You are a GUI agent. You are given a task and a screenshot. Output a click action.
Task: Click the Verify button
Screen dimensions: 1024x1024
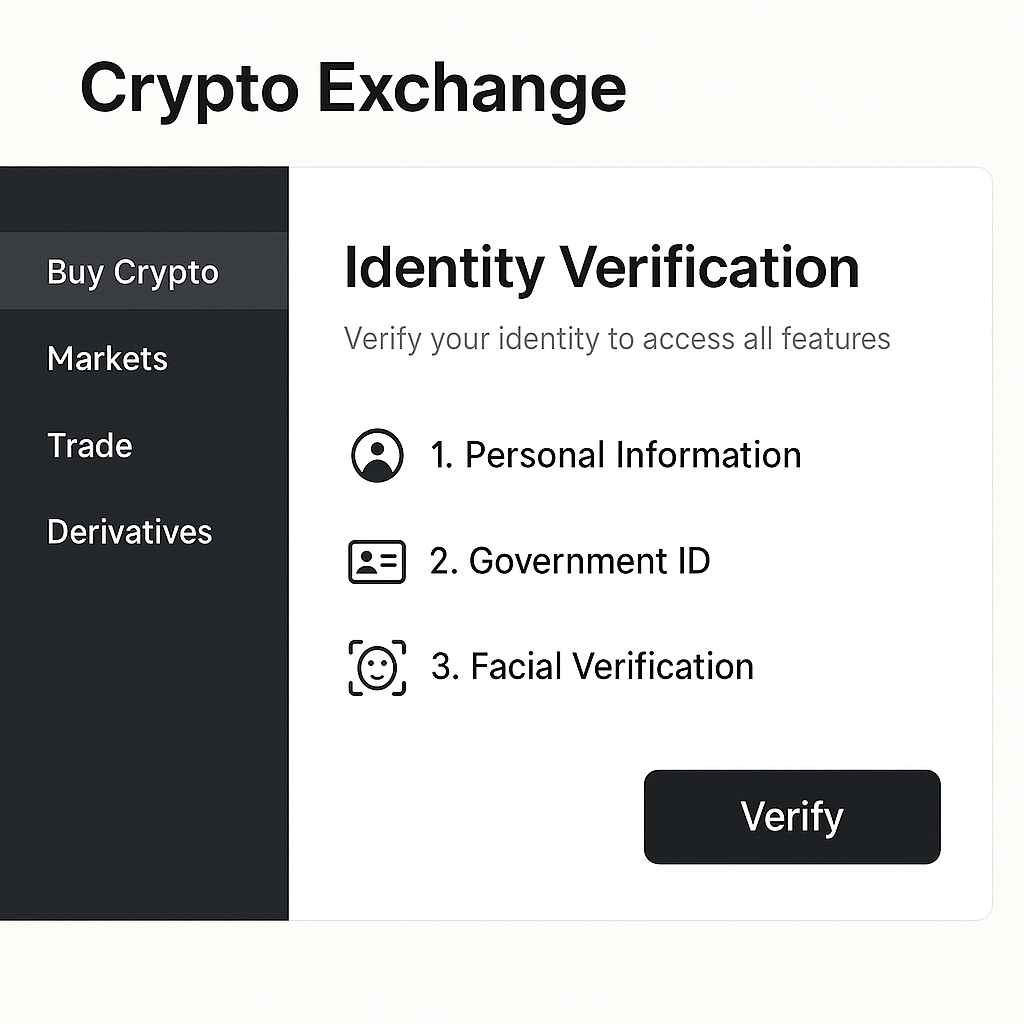791,817
